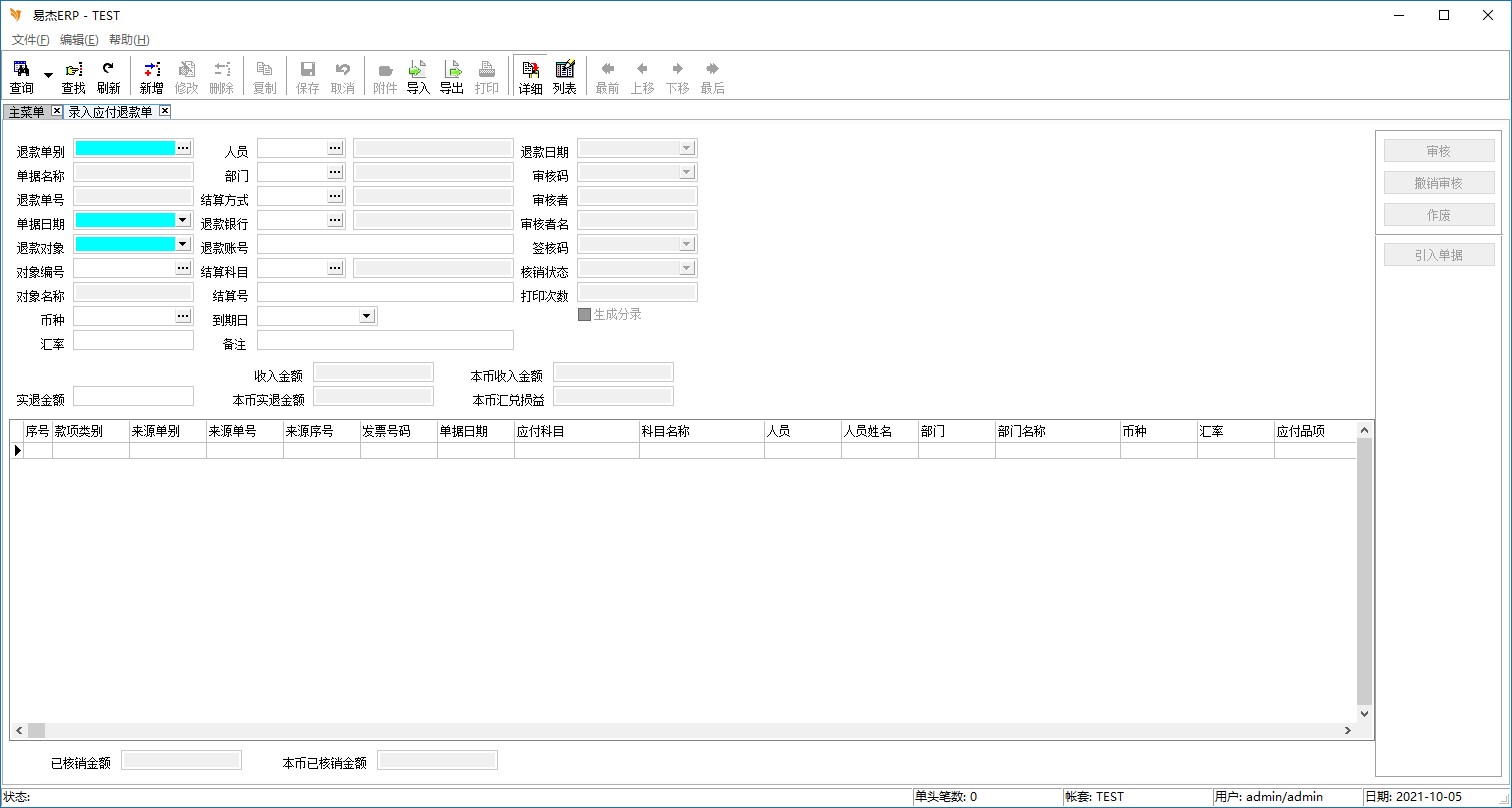The width and height of the screenshot is (1512, 808).
Task: Close the 主菜单 tab
Action: pos(57,111)
